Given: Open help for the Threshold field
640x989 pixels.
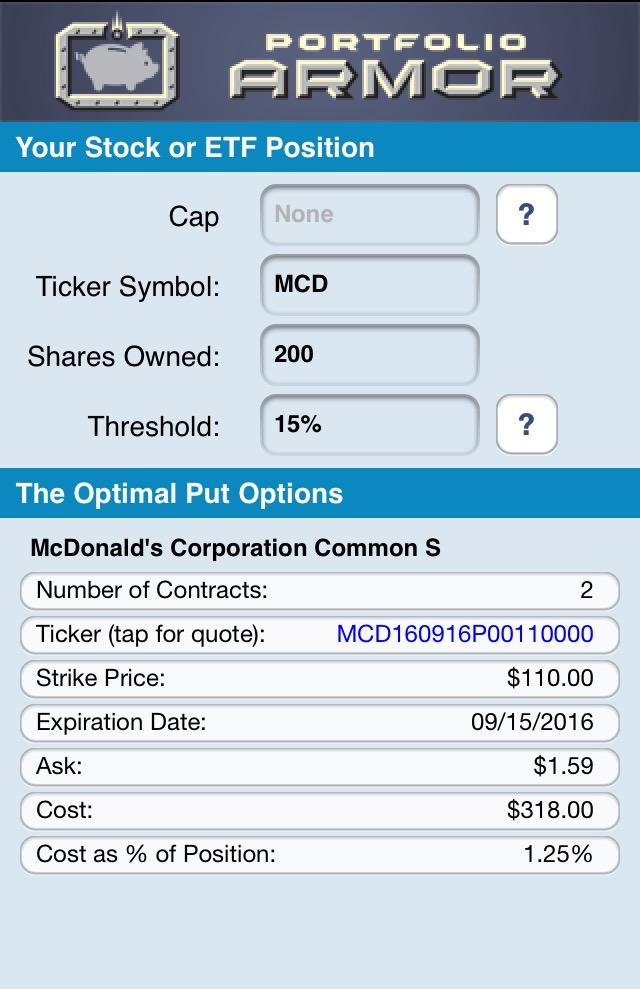Looking at the screenshot, I should point(527,424).
